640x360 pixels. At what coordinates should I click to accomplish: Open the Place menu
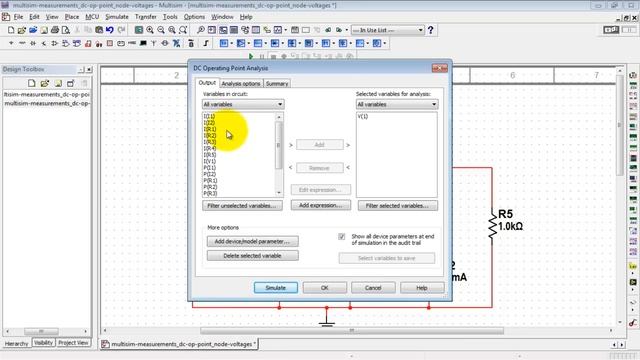tap(72, 17)
